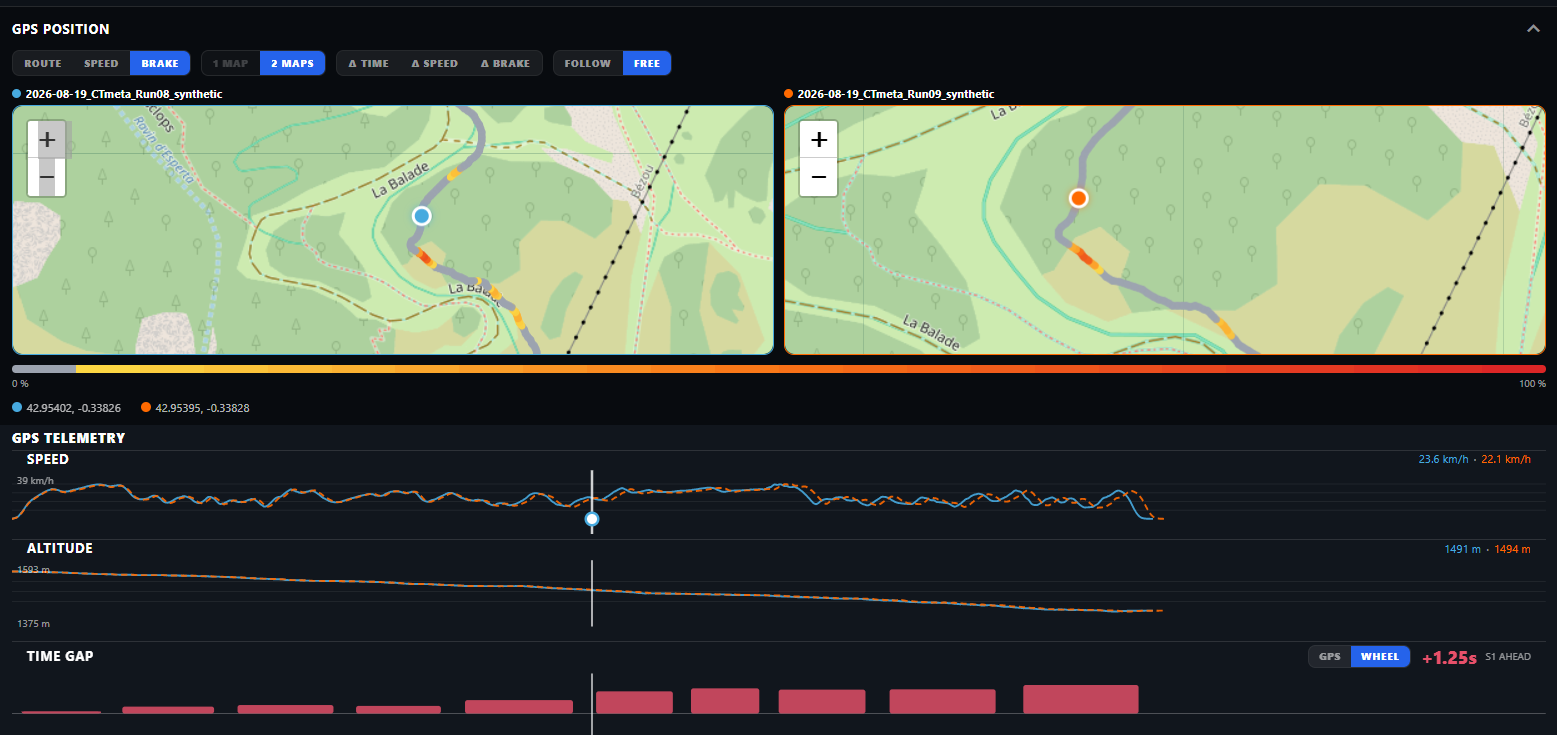Switch time gap source to GPS
Viewport: 1557px width, 735px height.
1329,657
